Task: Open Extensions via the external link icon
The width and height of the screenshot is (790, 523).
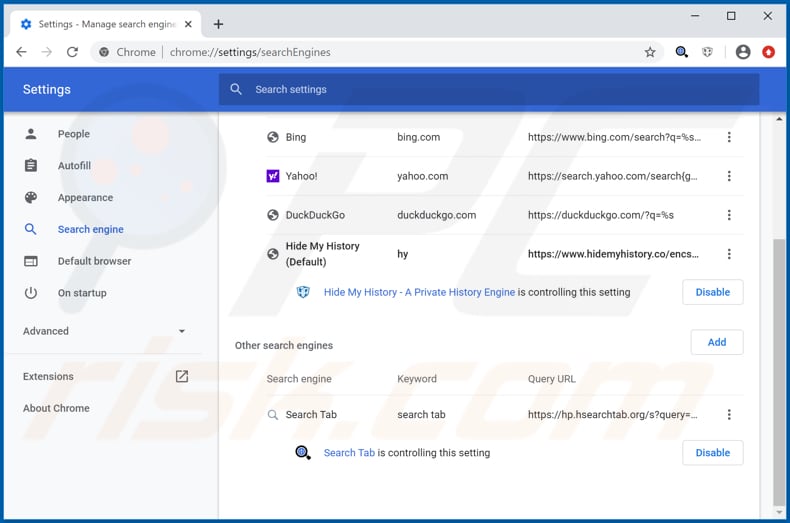Action: (x=182, y=376)
